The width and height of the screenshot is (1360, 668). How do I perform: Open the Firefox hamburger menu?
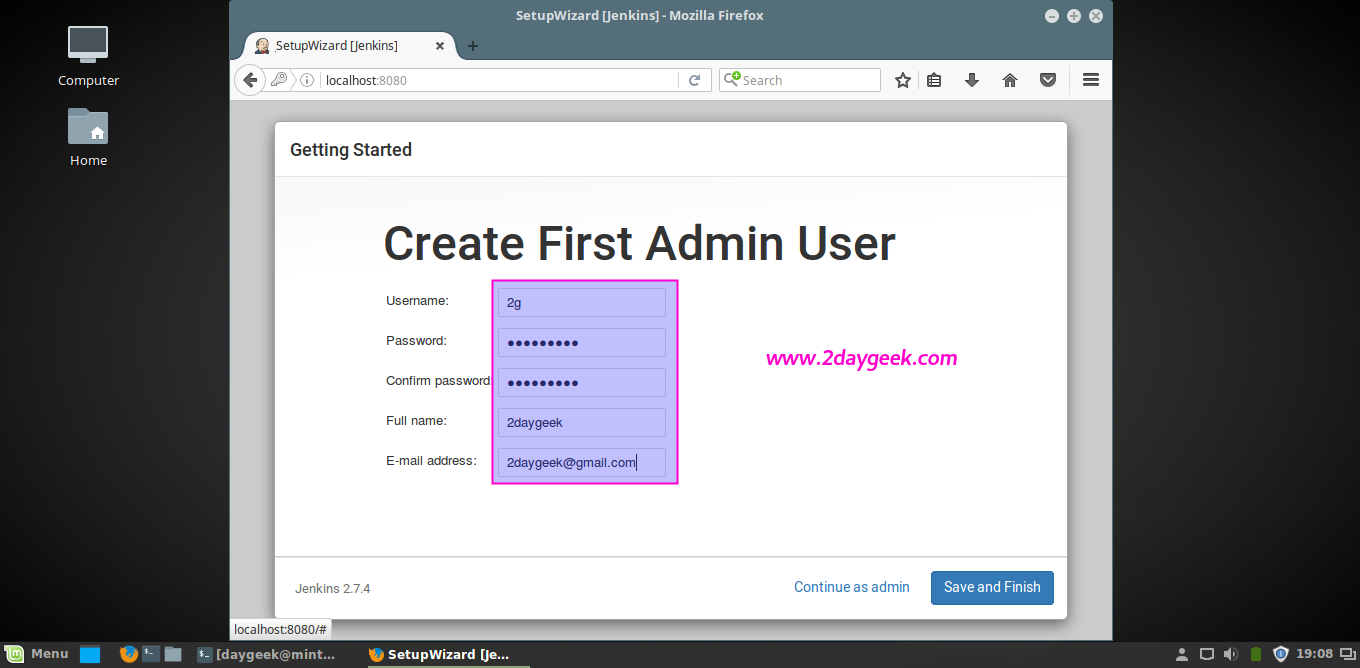[x=1091, y=80]
